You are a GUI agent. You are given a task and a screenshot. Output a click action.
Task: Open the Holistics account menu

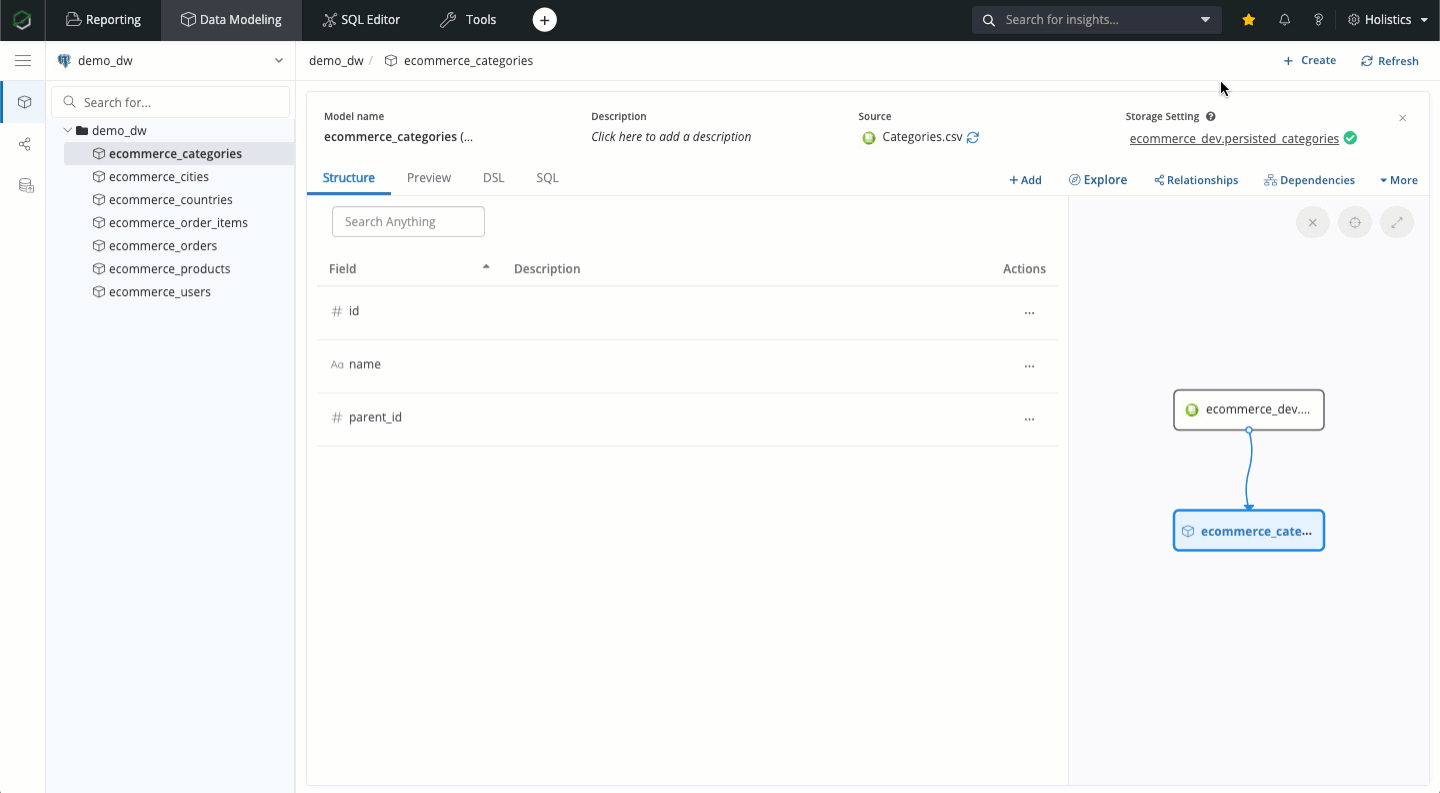1388,20
